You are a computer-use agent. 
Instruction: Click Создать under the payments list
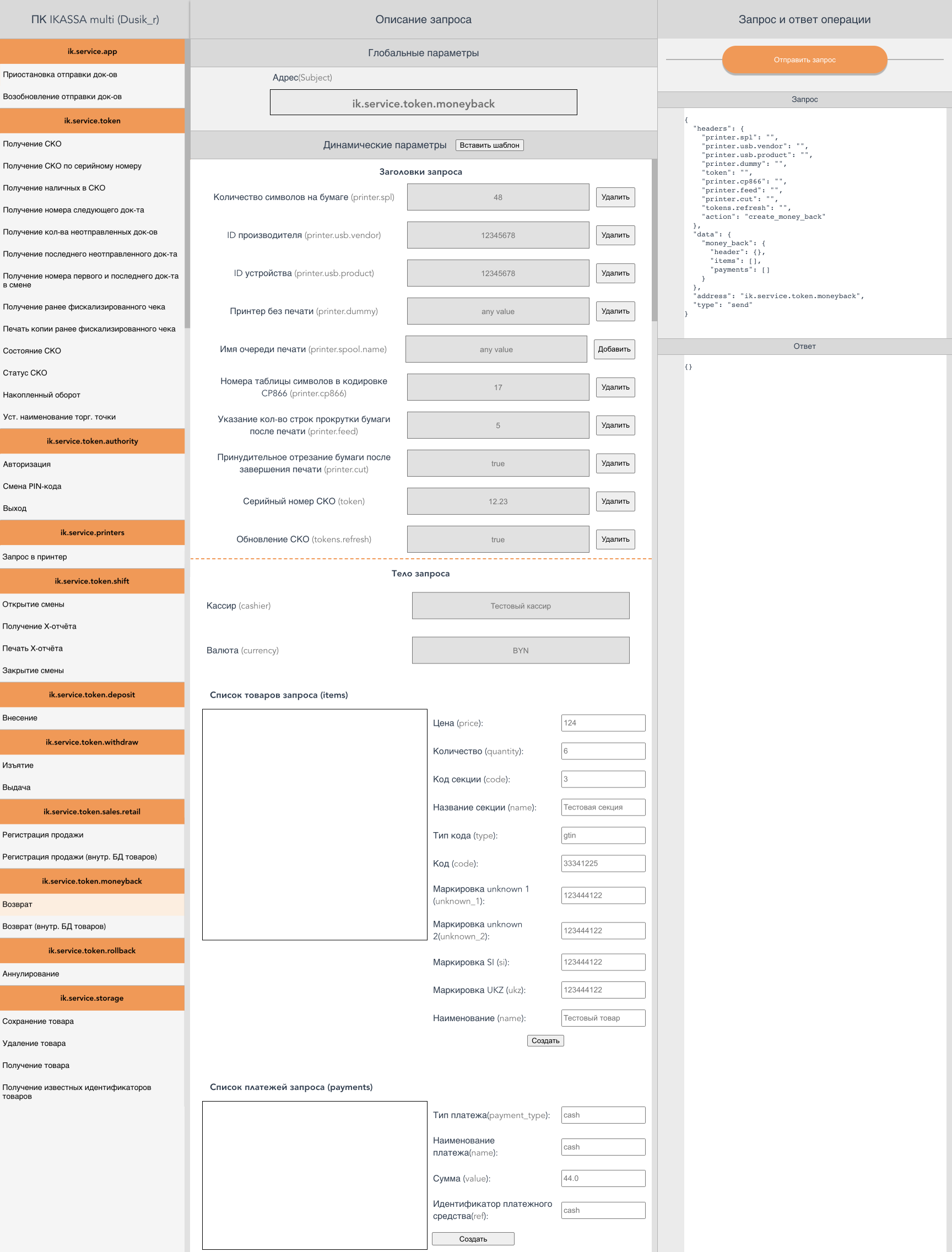pyautogui.click(x=473, y=1239)
